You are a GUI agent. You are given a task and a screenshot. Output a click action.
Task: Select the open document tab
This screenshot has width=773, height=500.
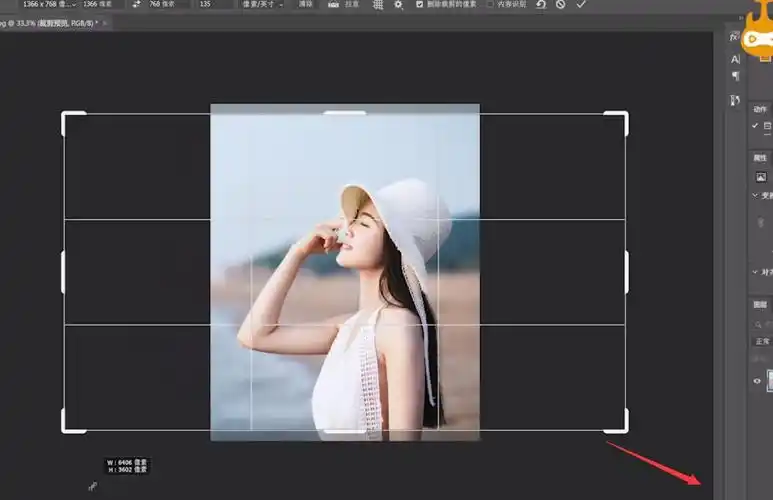click(x=50, y=22)
